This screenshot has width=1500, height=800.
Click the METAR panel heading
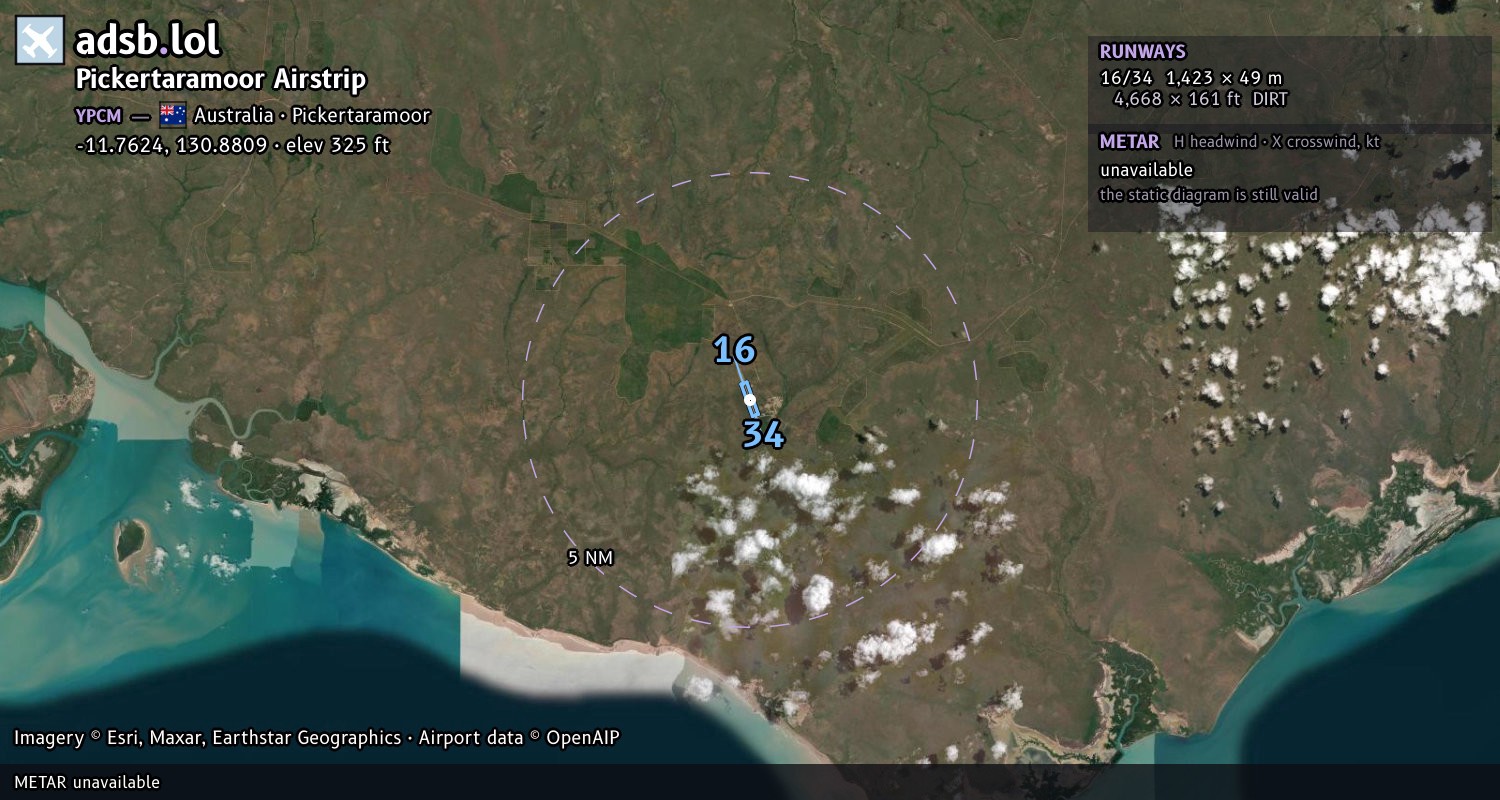tap(1129, 142)
